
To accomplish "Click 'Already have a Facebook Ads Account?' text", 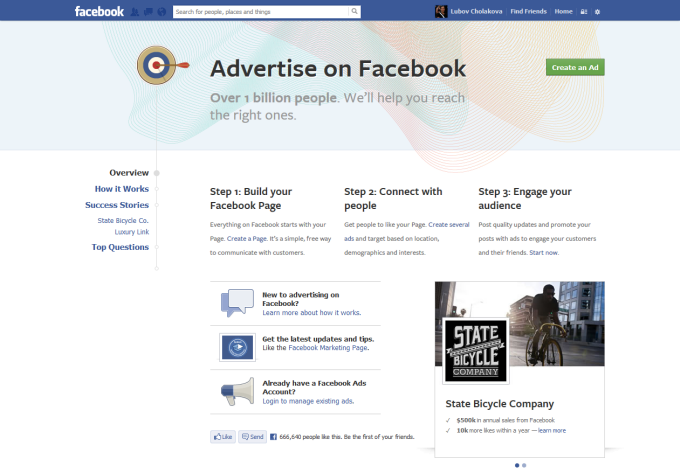I will click(x=314, y=387).
